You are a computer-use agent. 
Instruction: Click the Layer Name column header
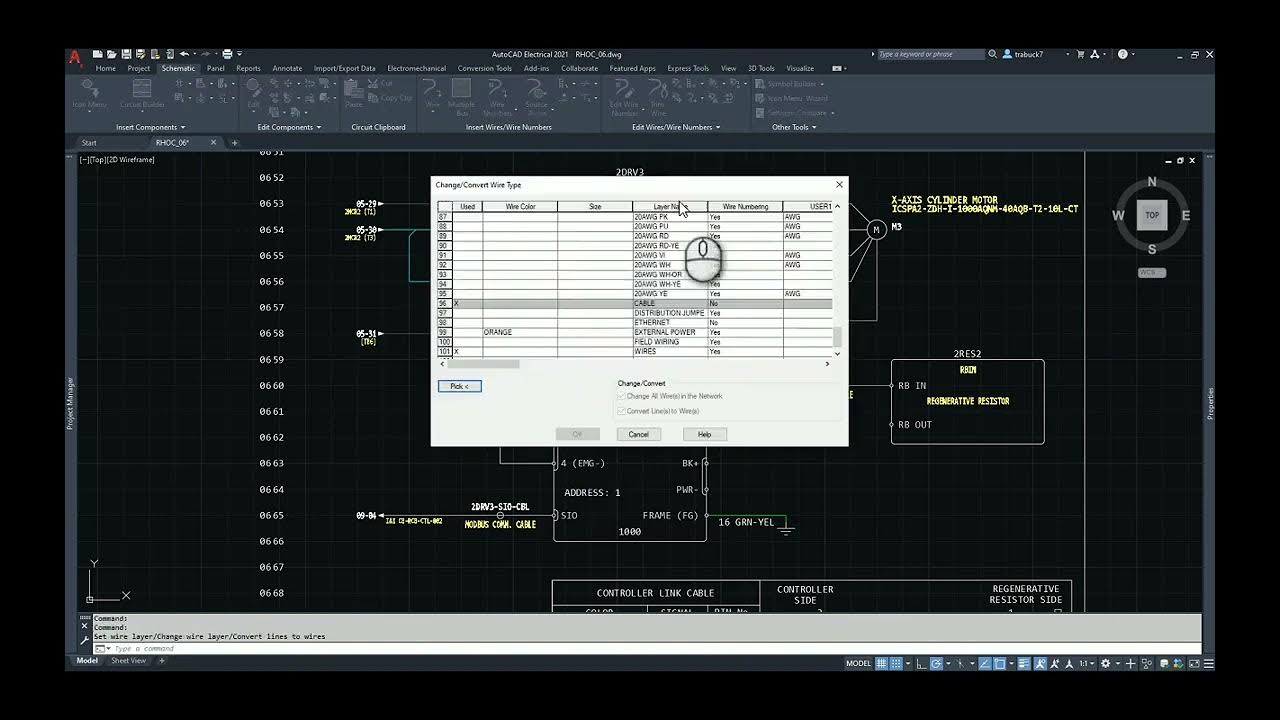pos(670,207)
